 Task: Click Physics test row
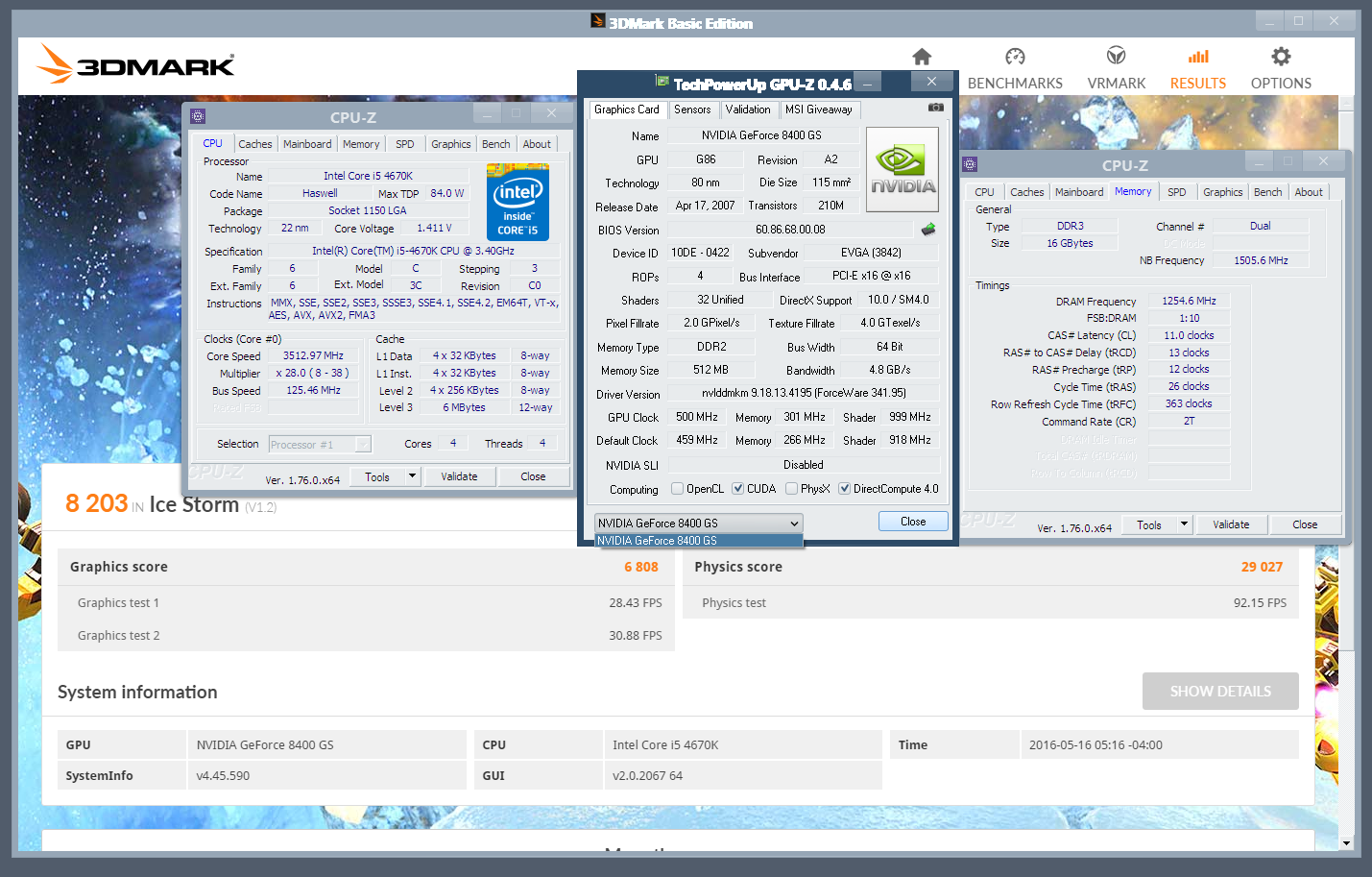click(991, 602)
